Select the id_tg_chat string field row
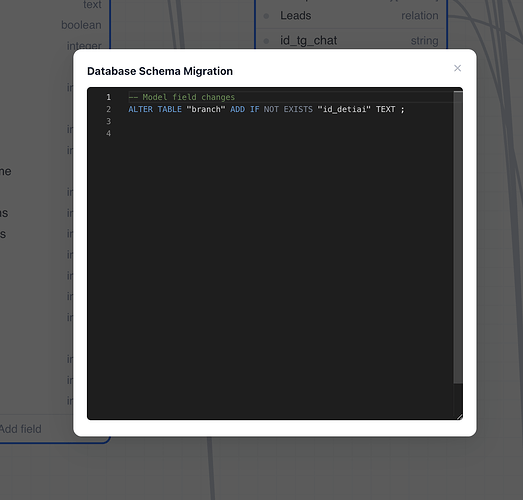Viewport: 523px width, 500px height. point(351,41)
